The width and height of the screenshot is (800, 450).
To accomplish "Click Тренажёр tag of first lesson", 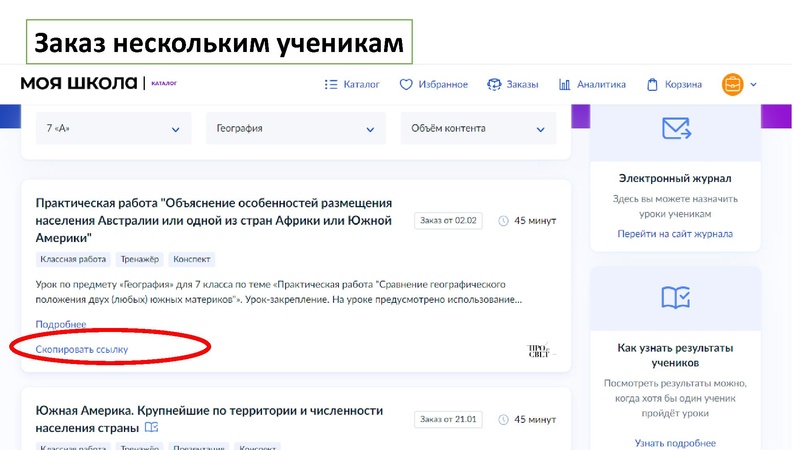I will tap(139, 259).
